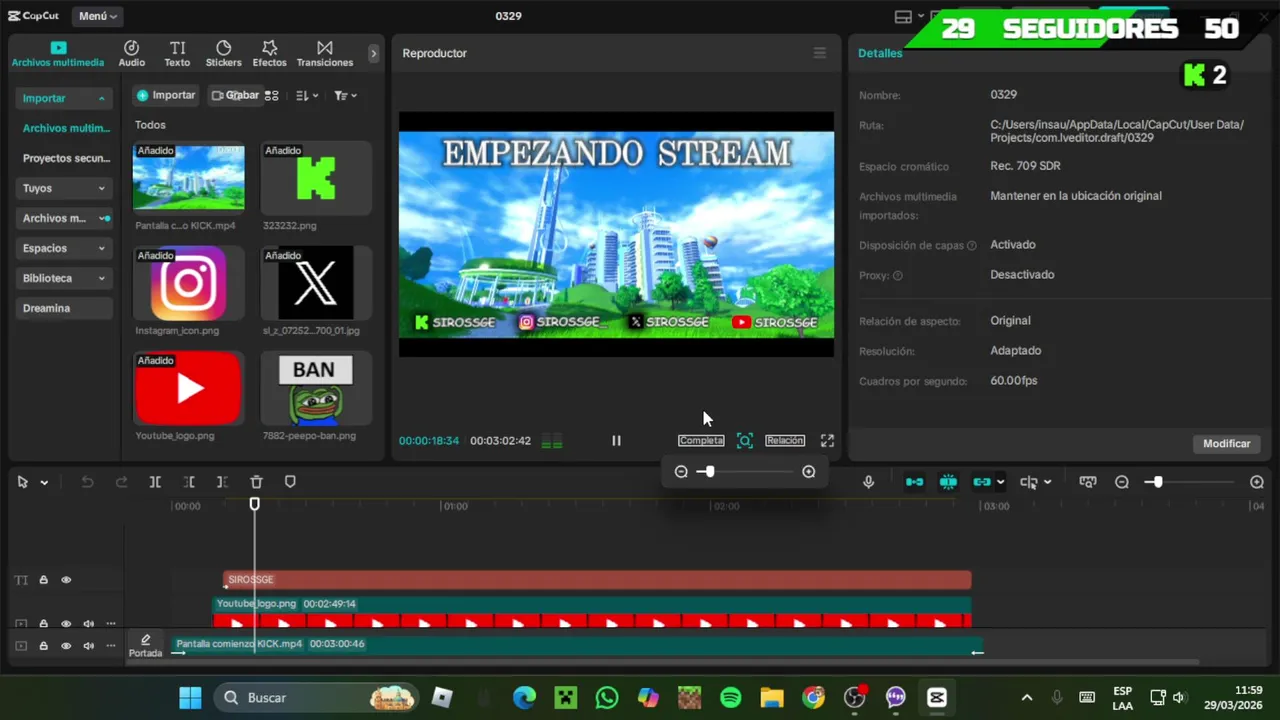Lock the main Pantalla comienzo KICK track
Screen dimensions: 1280x720
44,646
